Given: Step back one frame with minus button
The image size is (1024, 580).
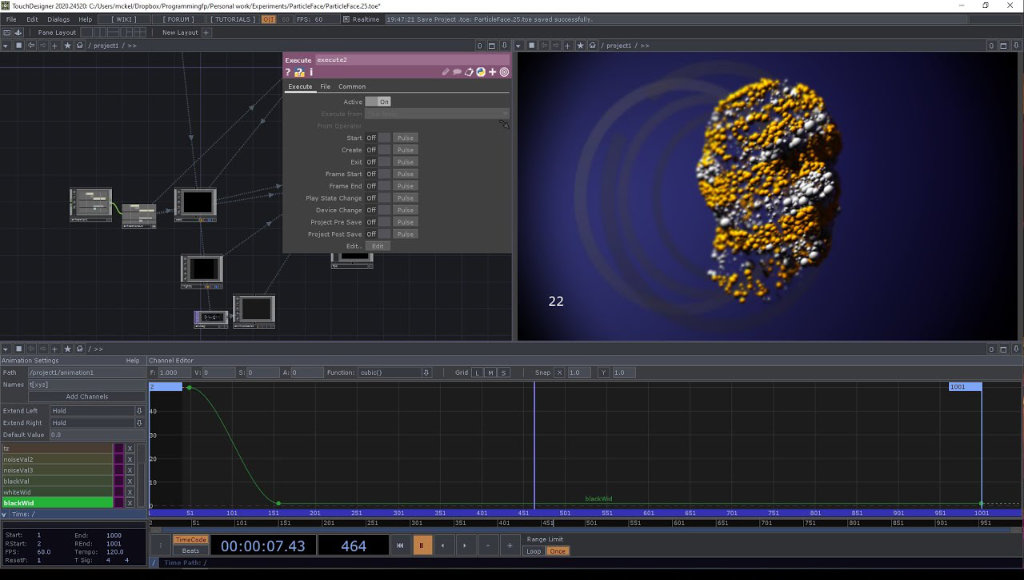Looking at the screenshot, I should (488, 545).
